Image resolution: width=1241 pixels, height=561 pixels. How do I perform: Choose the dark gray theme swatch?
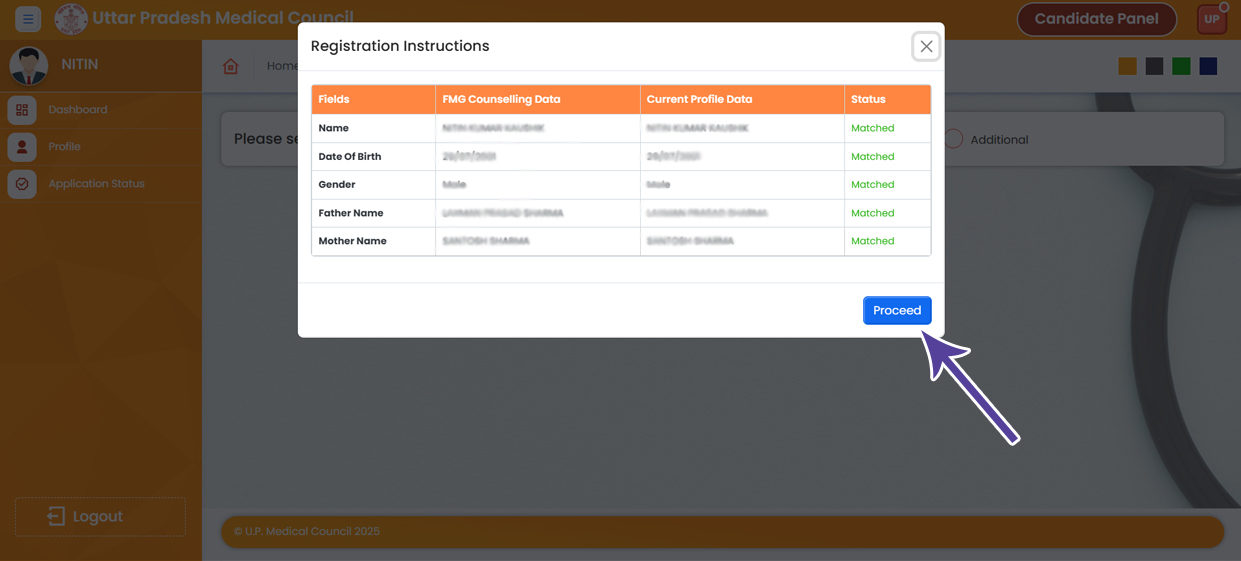click(x=1154, y=66)
